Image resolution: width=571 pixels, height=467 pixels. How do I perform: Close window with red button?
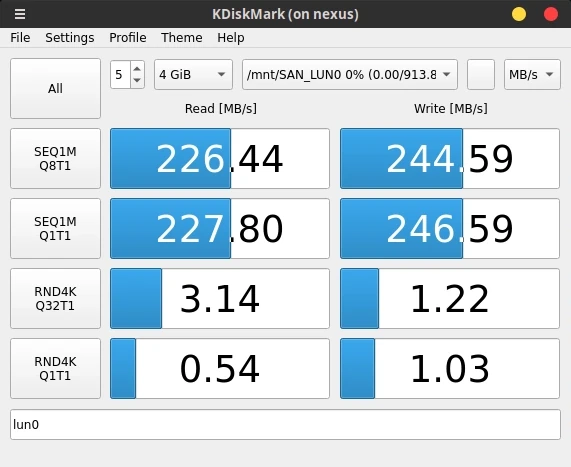(x=551, y=14)
